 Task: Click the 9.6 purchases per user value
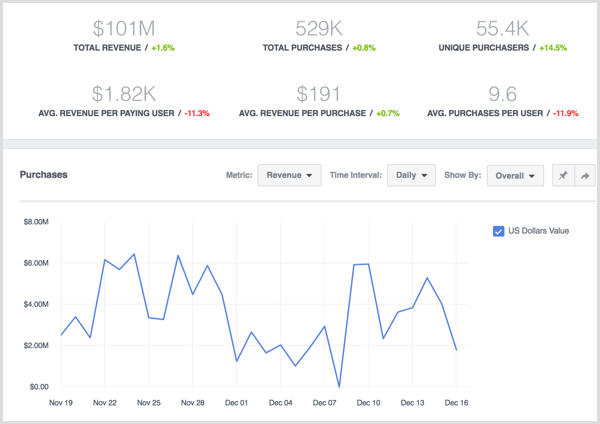502,94
